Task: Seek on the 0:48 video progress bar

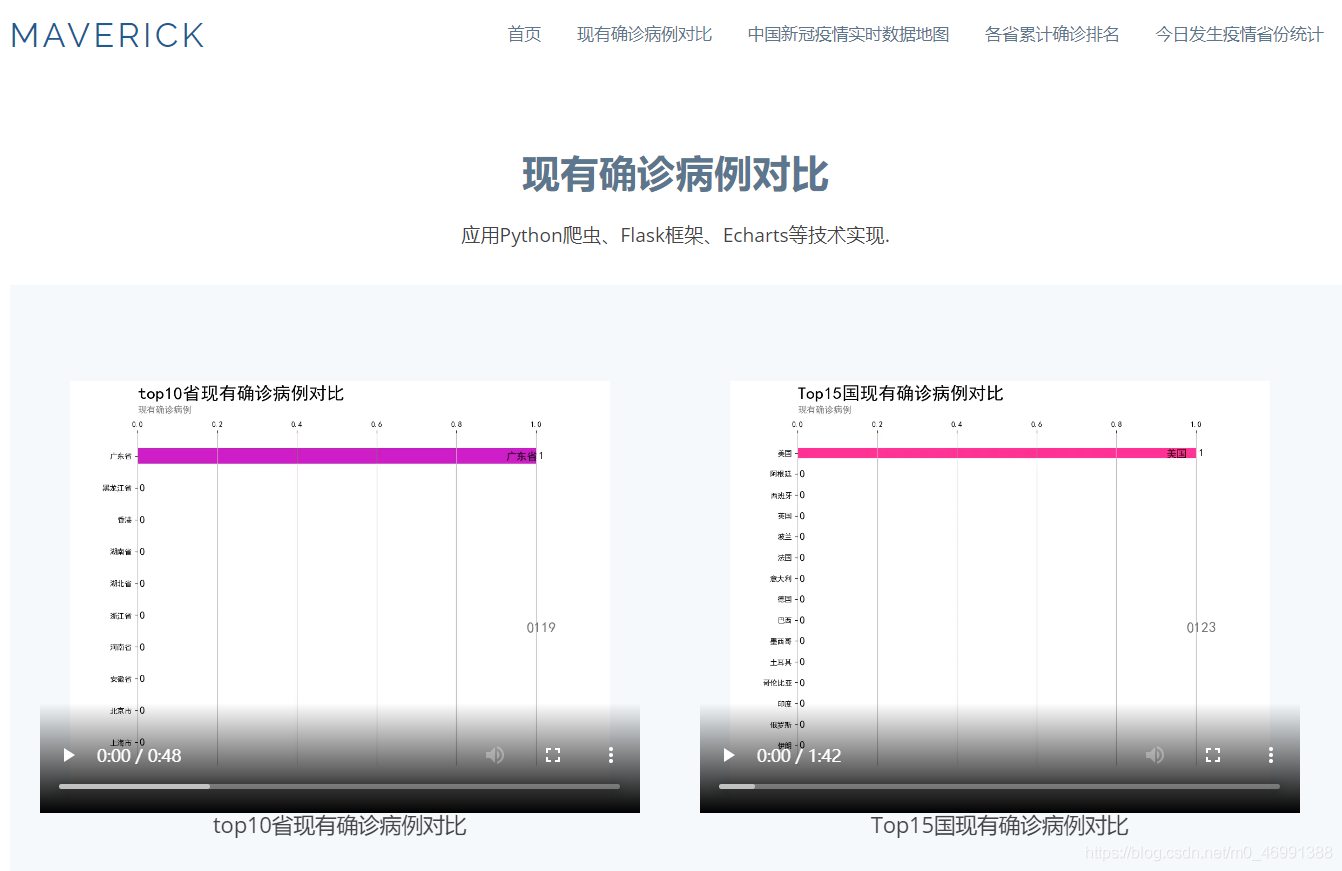Action: click(x=340, y=786)
